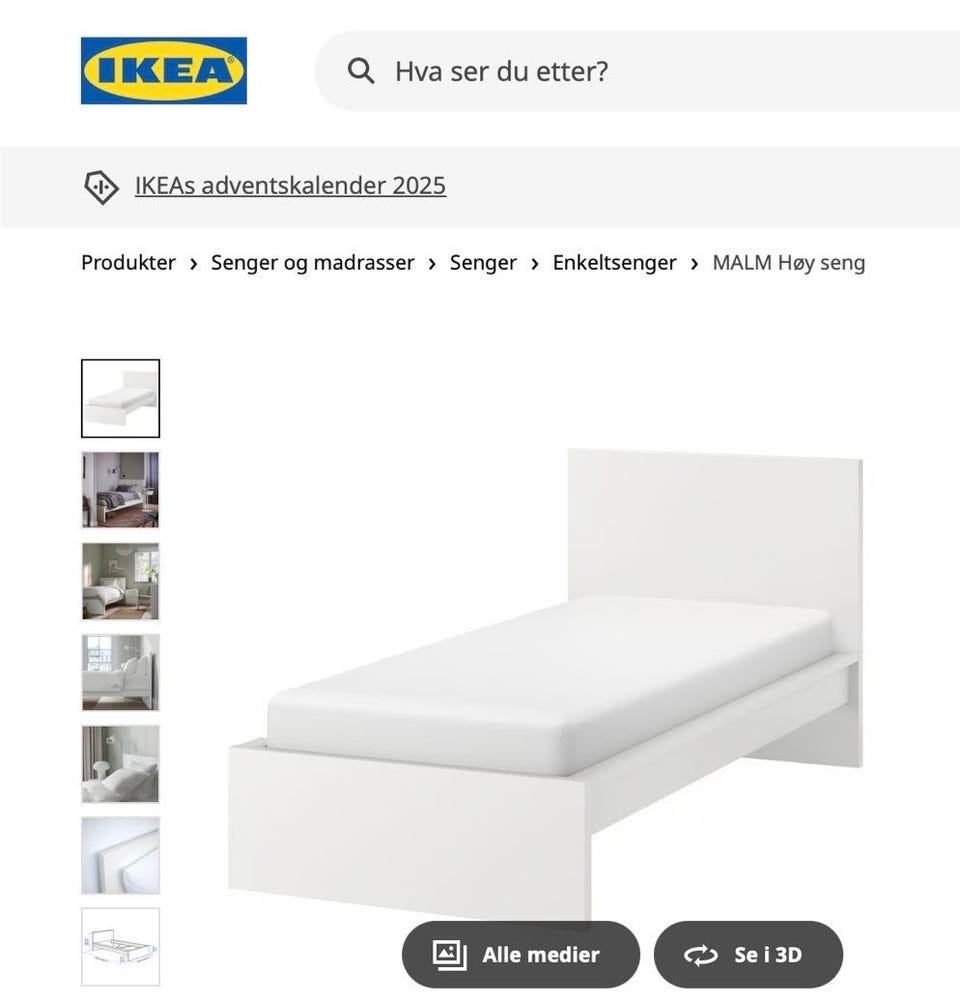View the bed with Se i 3D
960x1001 pixels.
pos(748,954)
